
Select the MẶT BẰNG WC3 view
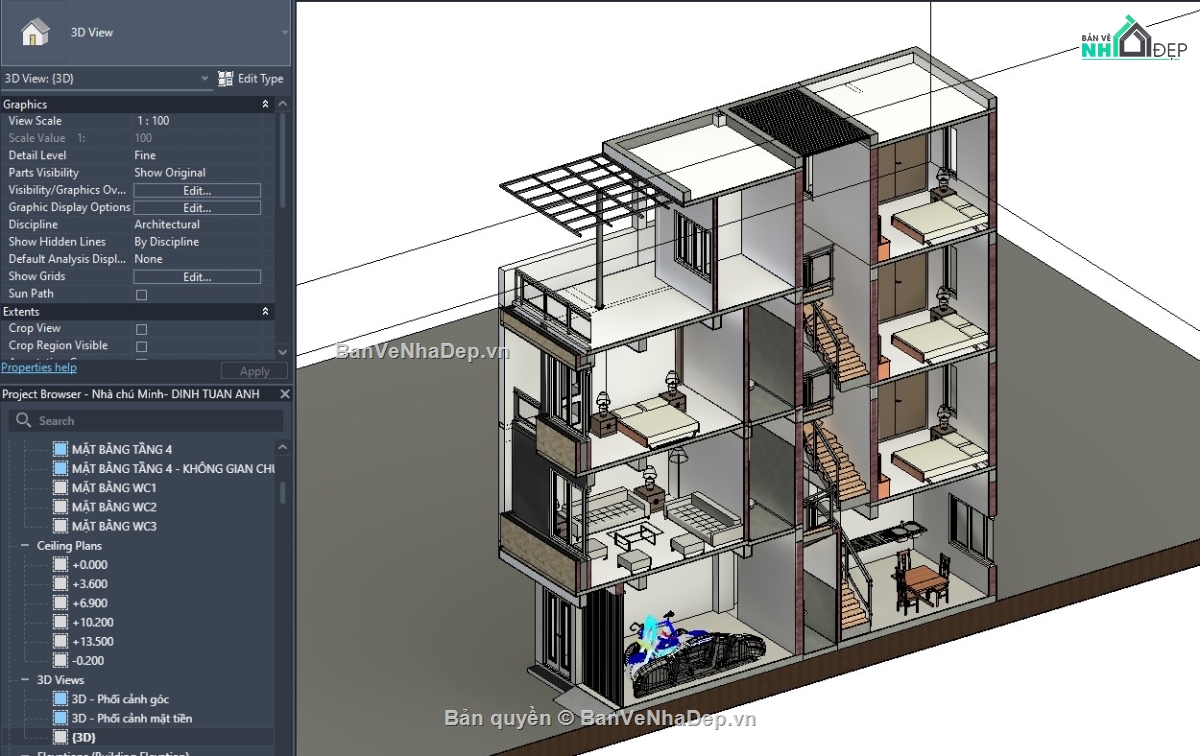[x=114, y=526]
